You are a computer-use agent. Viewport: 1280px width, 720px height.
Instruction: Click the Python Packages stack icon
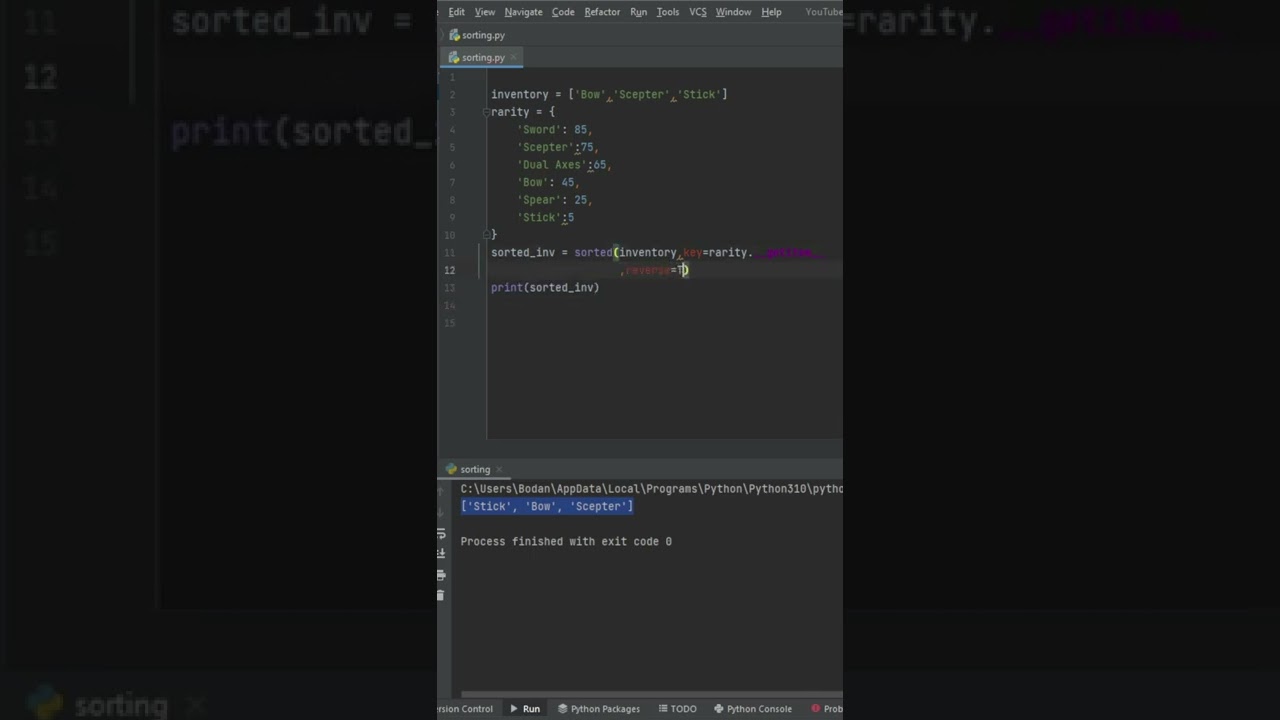point(562,708)
